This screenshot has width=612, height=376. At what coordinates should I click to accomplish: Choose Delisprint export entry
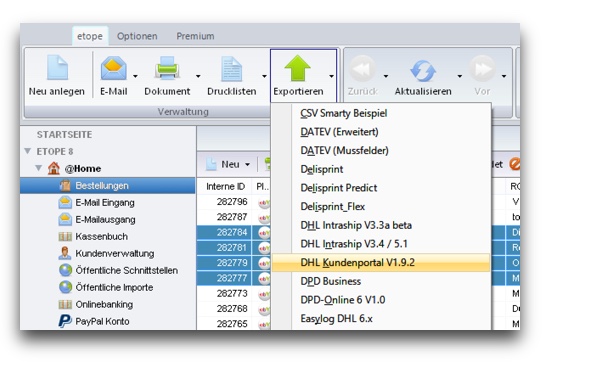[381, 169]
